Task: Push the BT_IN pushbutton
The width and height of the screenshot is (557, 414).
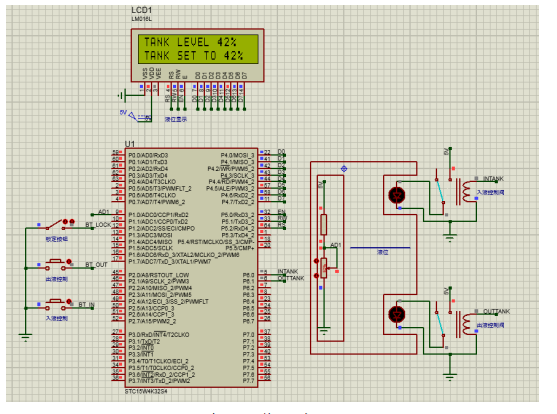Action: [x=55, y=305]
